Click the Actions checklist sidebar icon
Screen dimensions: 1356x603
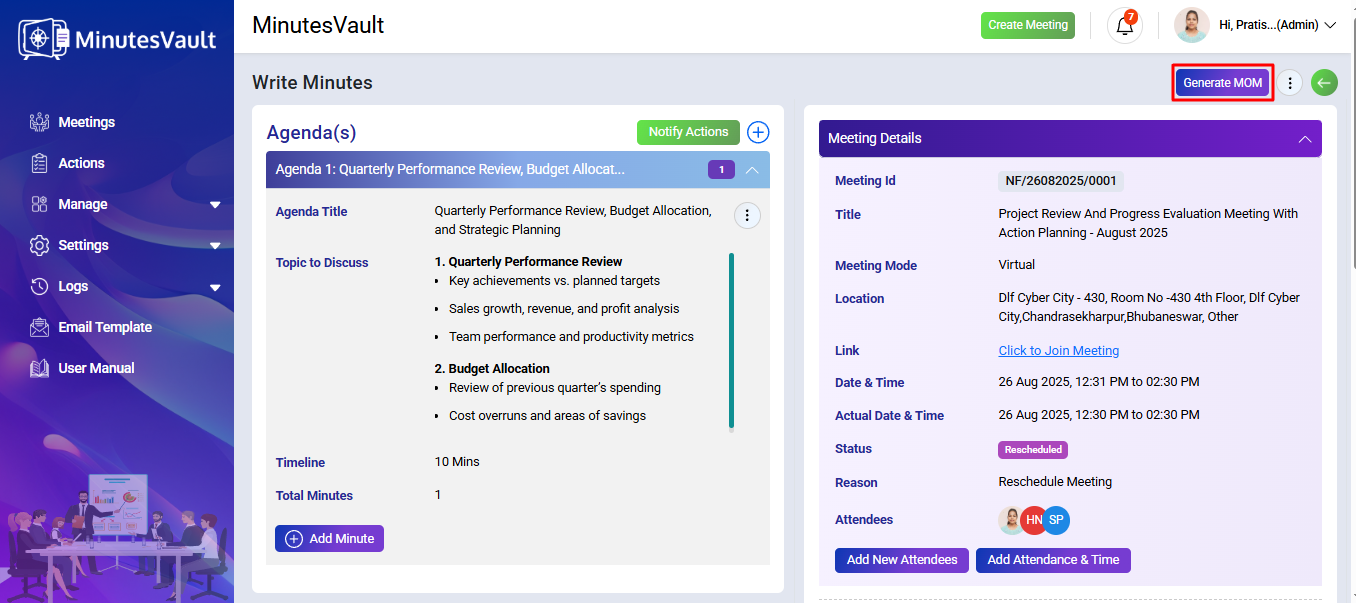point(40,163)
